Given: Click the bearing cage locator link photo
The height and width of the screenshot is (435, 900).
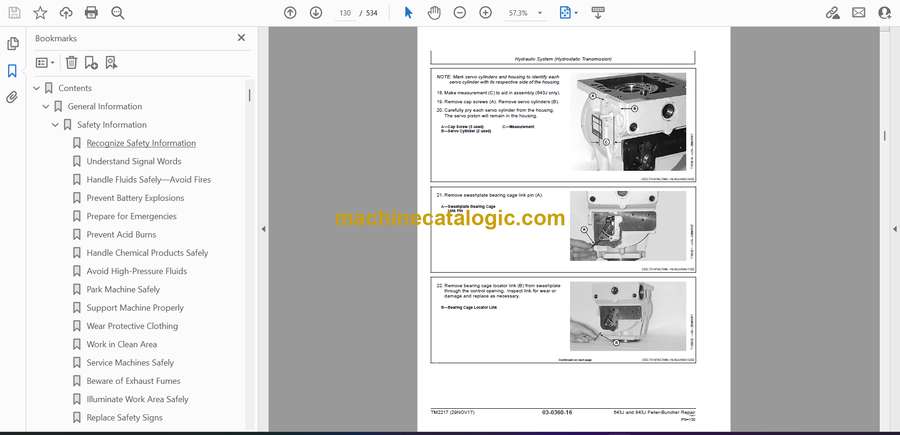Looking at the screenshot, I should [627, 316].
